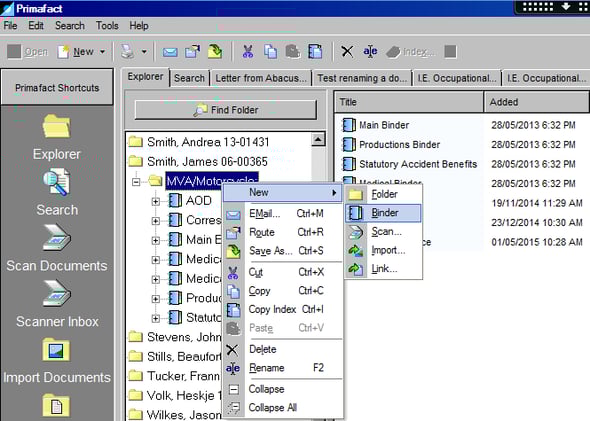
Task: Click the Open toolbar button
Action: [x=28, y=52]
